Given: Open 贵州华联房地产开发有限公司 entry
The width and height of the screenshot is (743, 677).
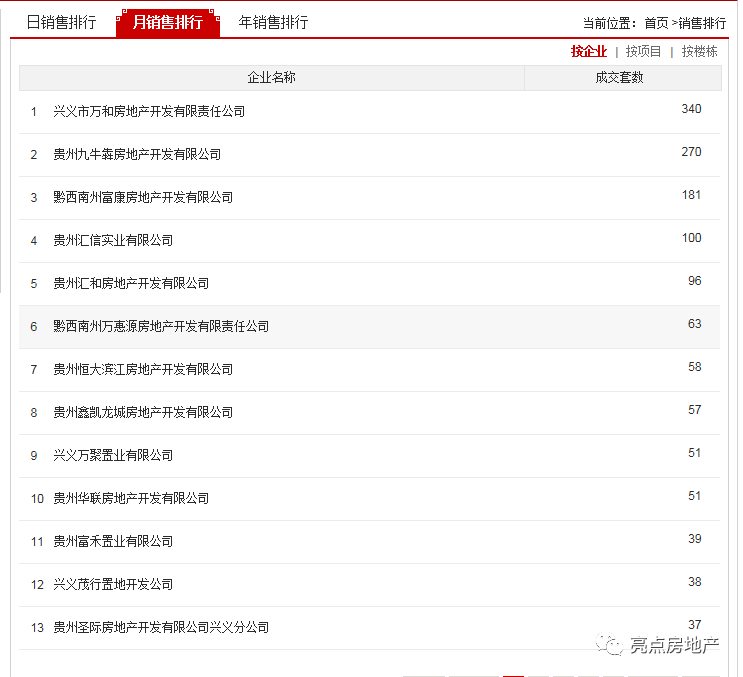Looking at the screenshot, I should point(131,499).
